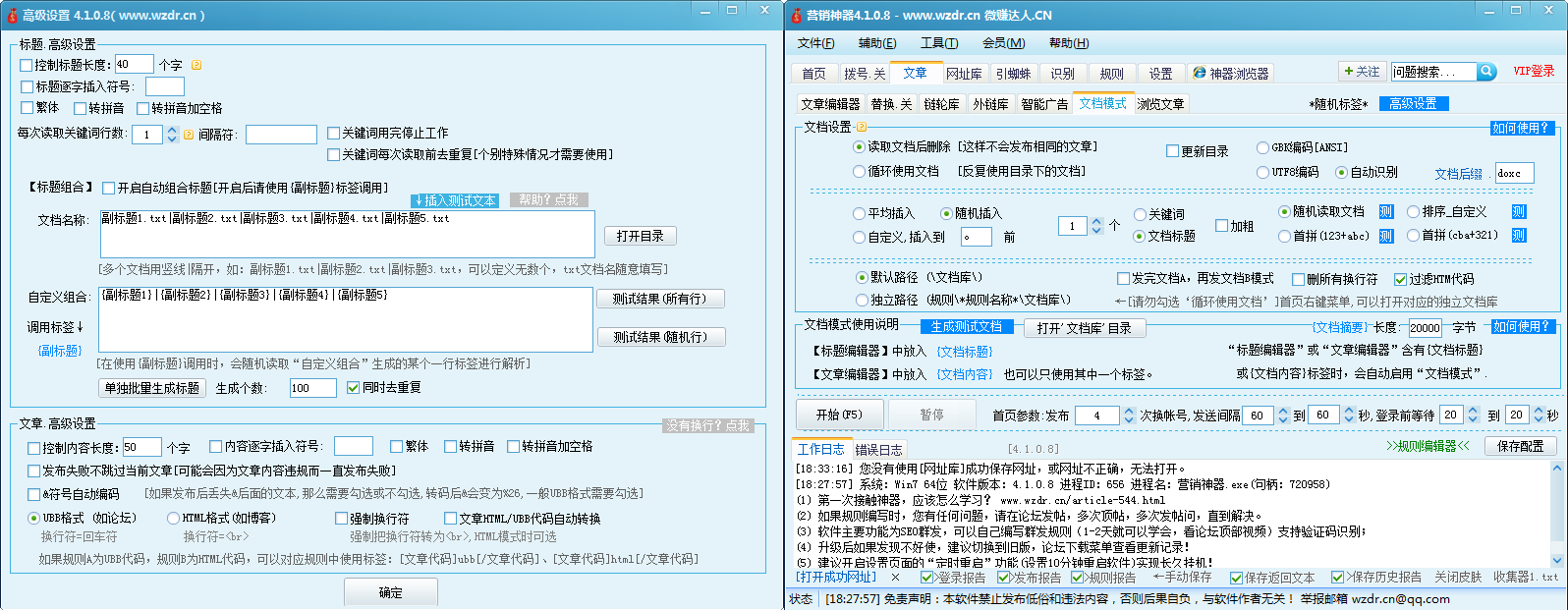
Task: Click the 问题搜索 search field
Action: 1432,72
